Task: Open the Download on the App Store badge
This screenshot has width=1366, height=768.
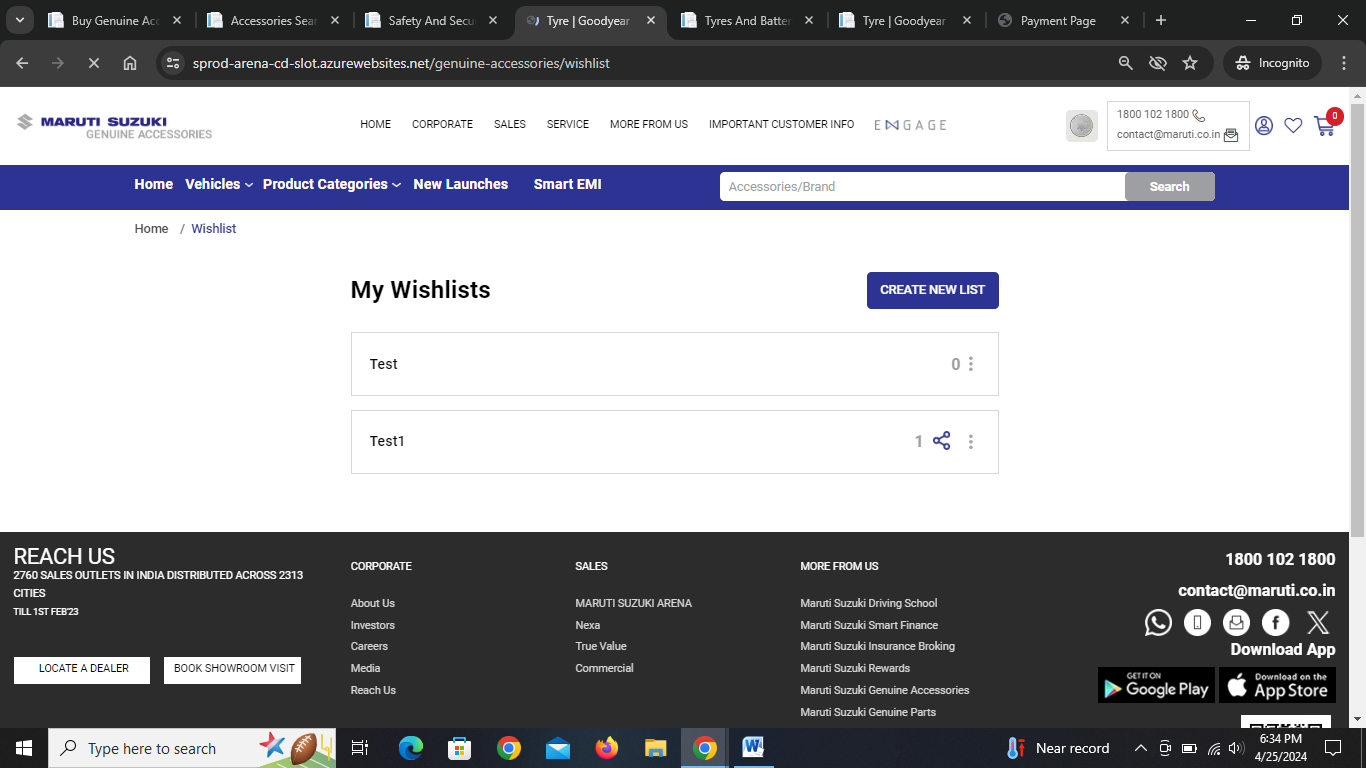Action: [x=1277, y=686]
